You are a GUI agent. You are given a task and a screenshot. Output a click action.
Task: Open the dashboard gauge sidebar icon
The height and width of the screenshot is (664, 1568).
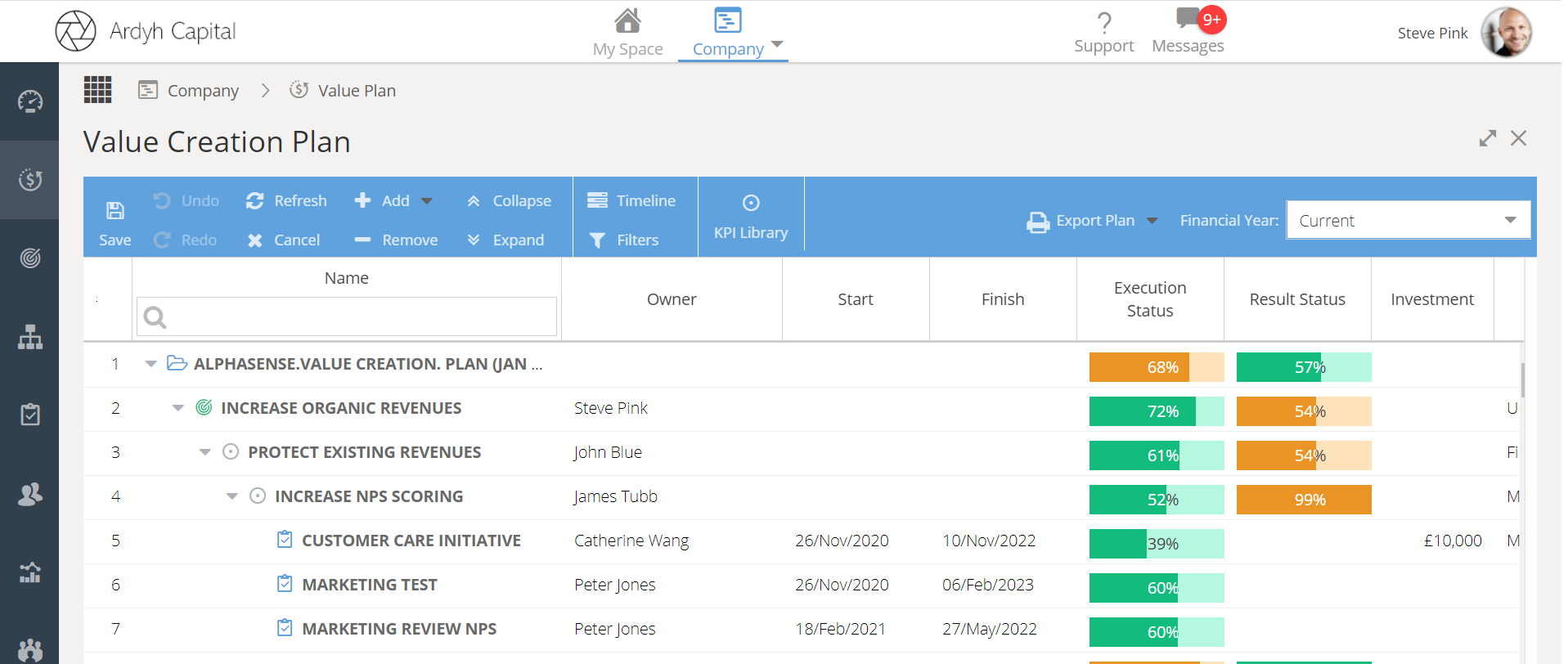tap(30, 101)
